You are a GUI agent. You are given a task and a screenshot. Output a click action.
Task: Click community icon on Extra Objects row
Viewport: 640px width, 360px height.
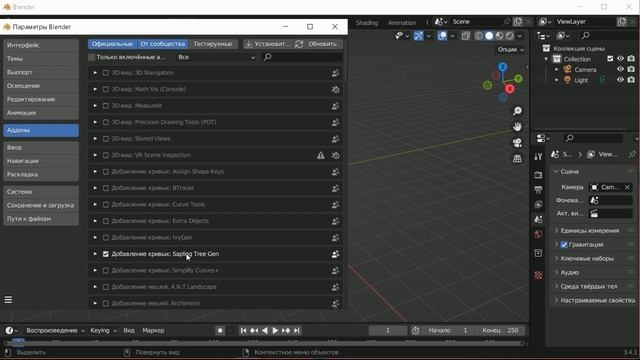coord(335,221)
